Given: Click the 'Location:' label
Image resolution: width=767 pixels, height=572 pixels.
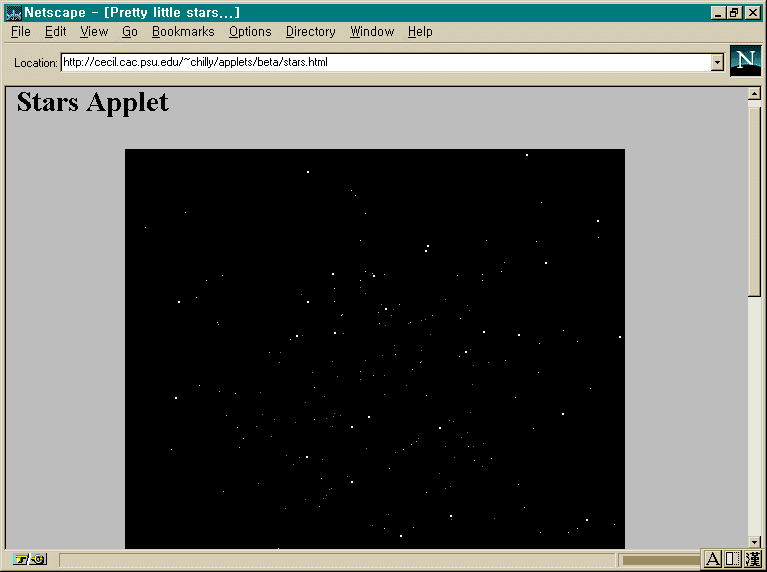Looking at the screenshot, I should click(36, 63).
